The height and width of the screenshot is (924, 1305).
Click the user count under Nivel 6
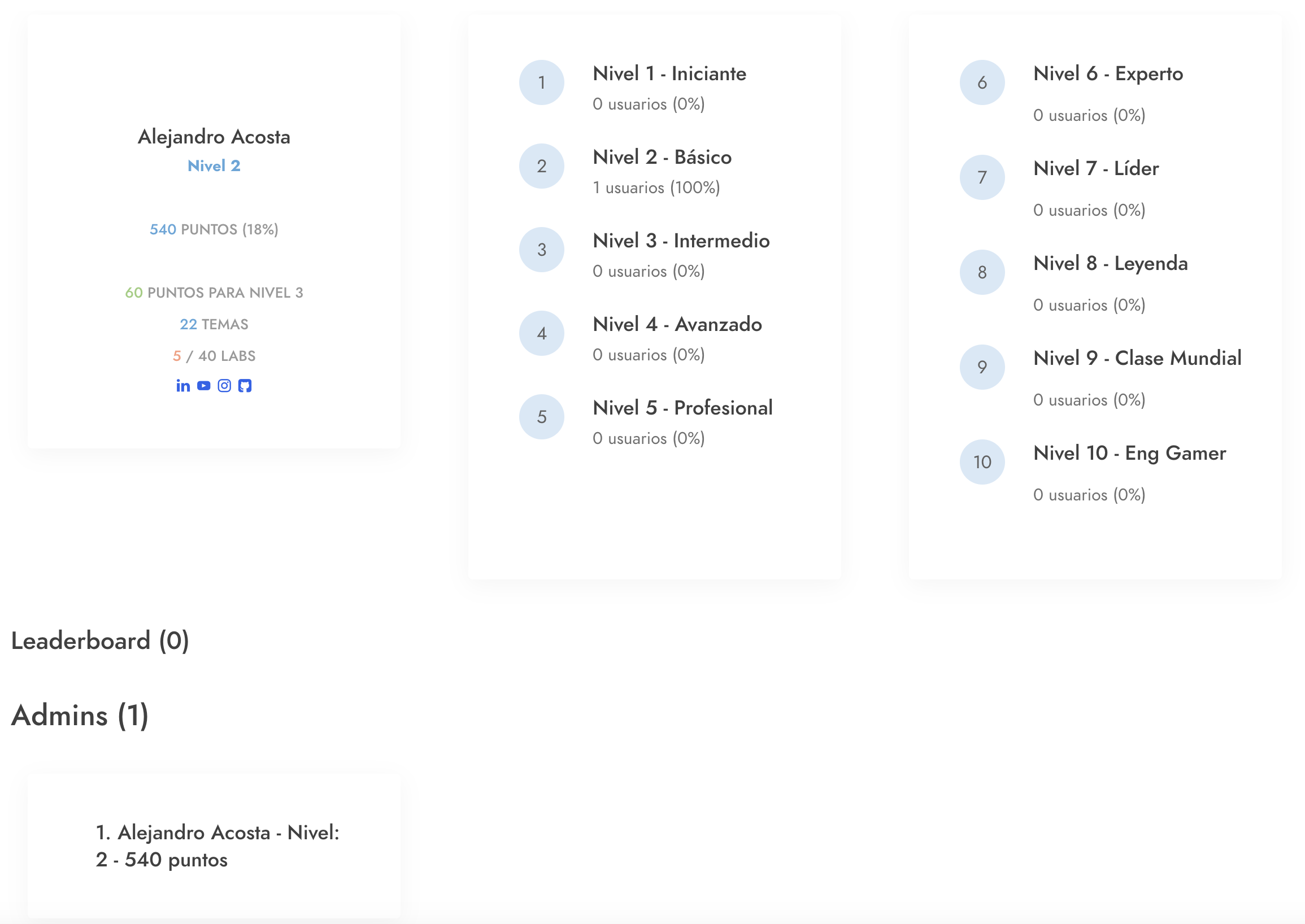pyautogui.click(x=1089, y=115)
